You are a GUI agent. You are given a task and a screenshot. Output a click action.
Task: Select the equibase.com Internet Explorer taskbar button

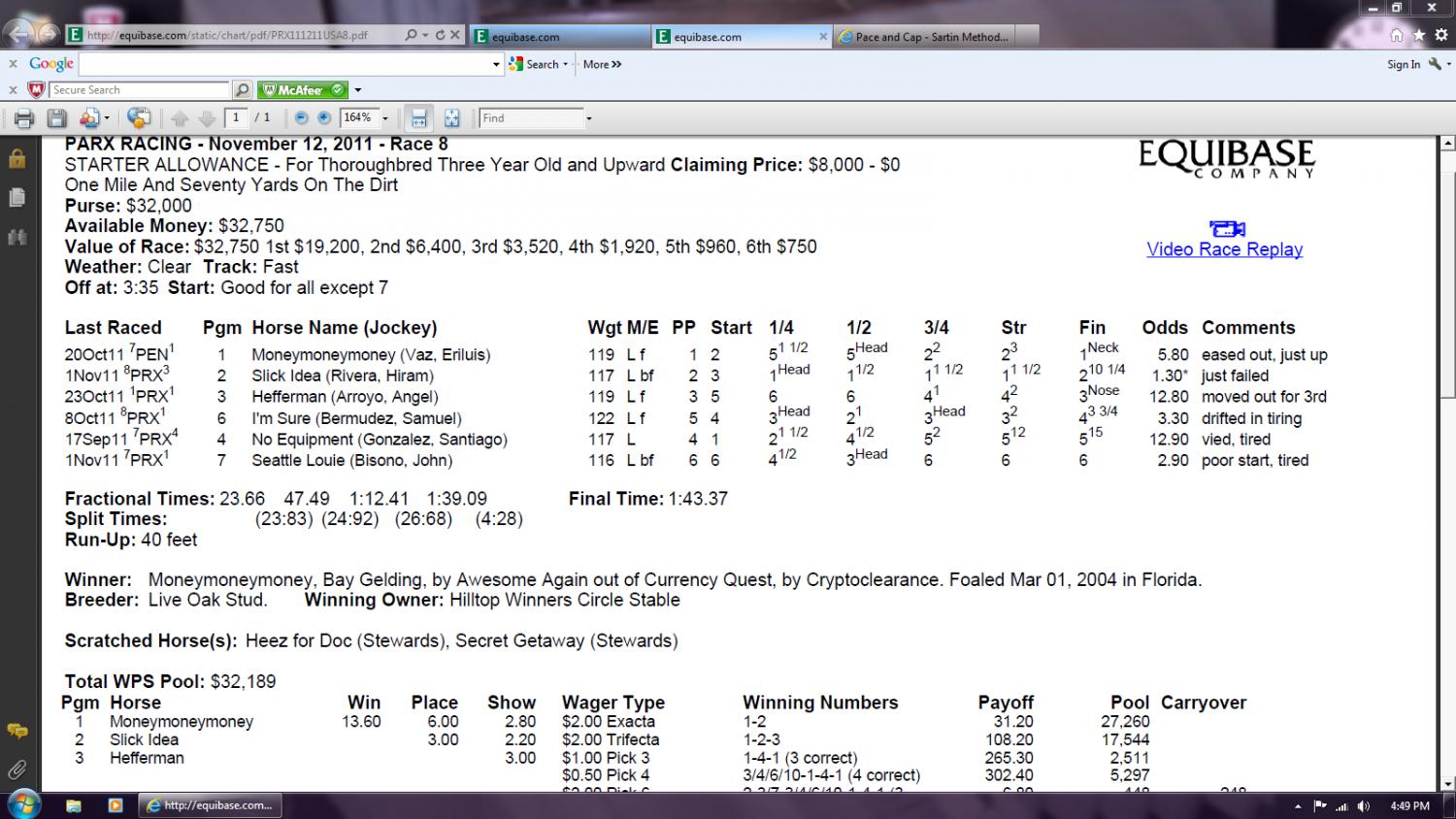(210, 805)
